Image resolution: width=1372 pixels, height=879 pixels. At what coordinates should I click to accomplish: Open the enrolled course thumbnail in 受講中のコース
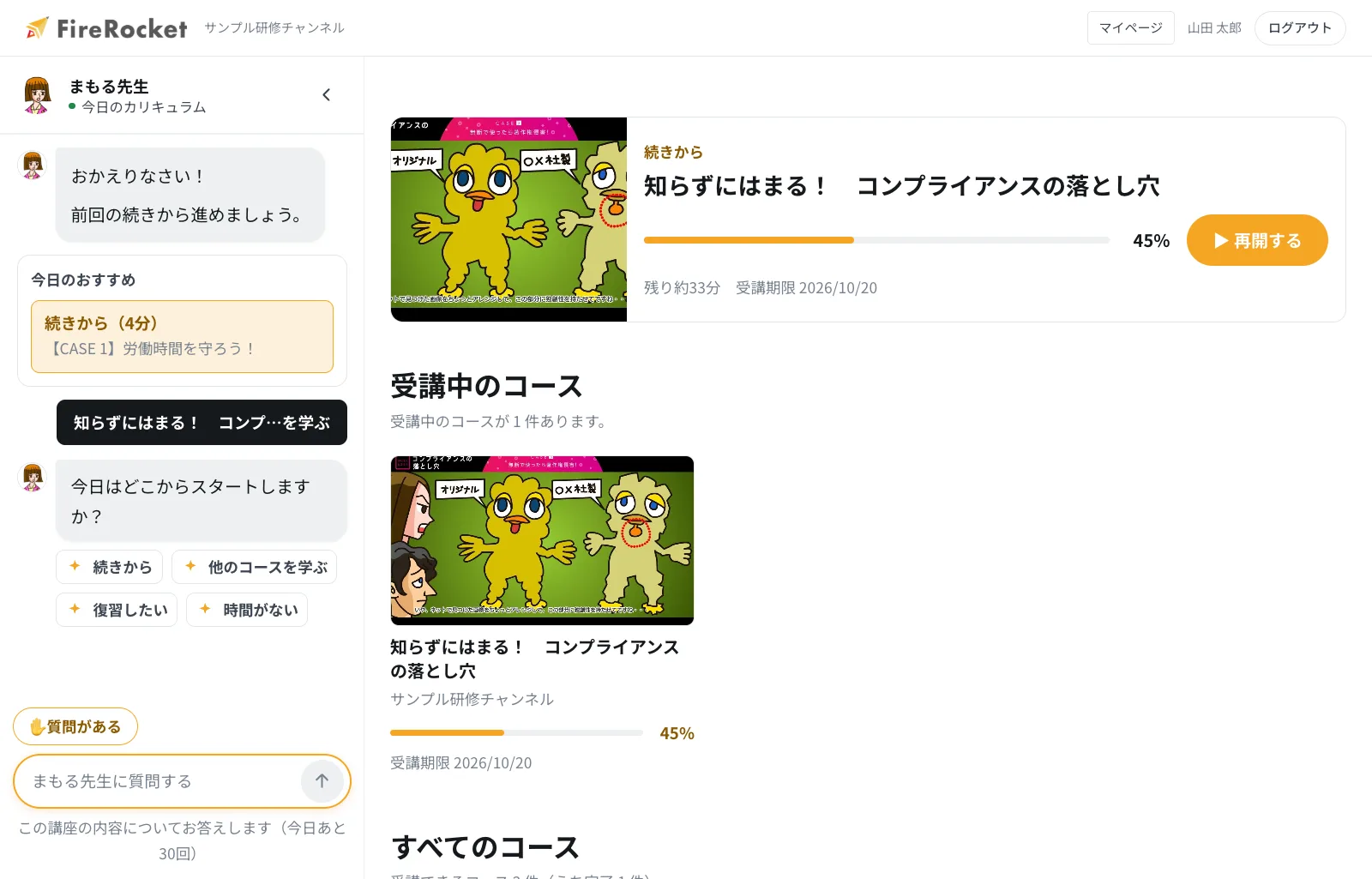[x=542, y=540]
